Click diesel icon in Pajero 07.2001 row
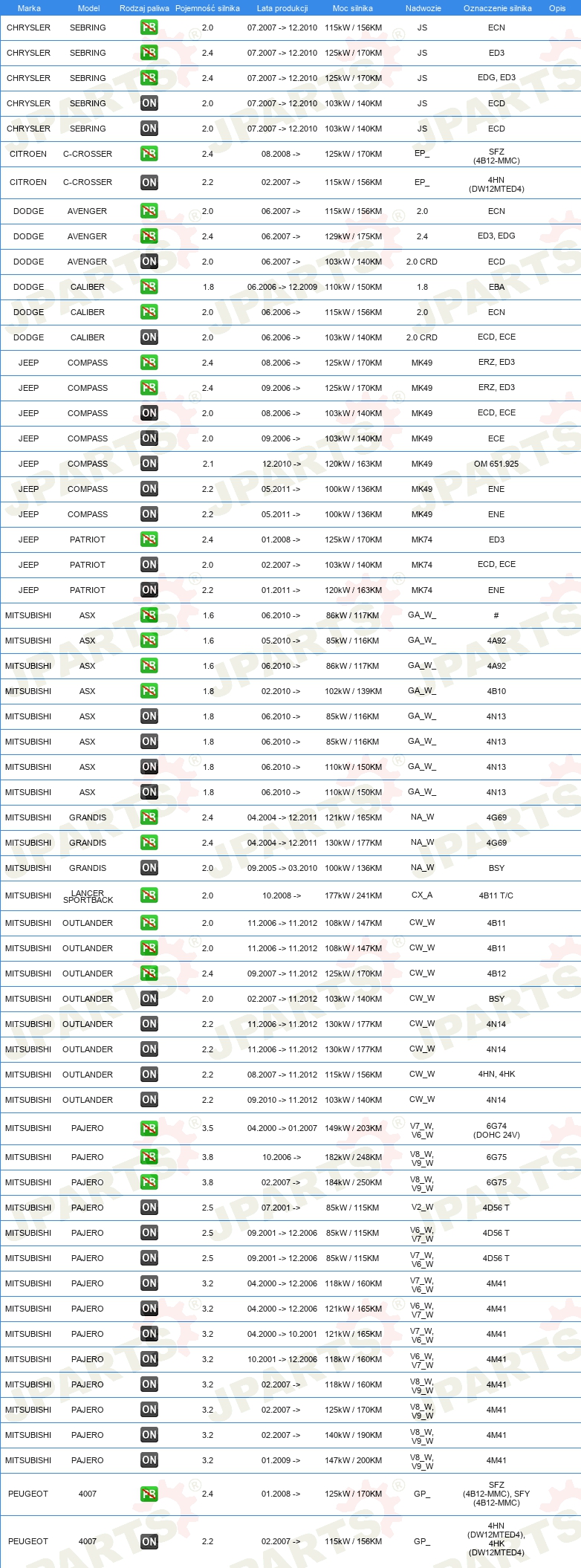 click(x=149, y=1208)
